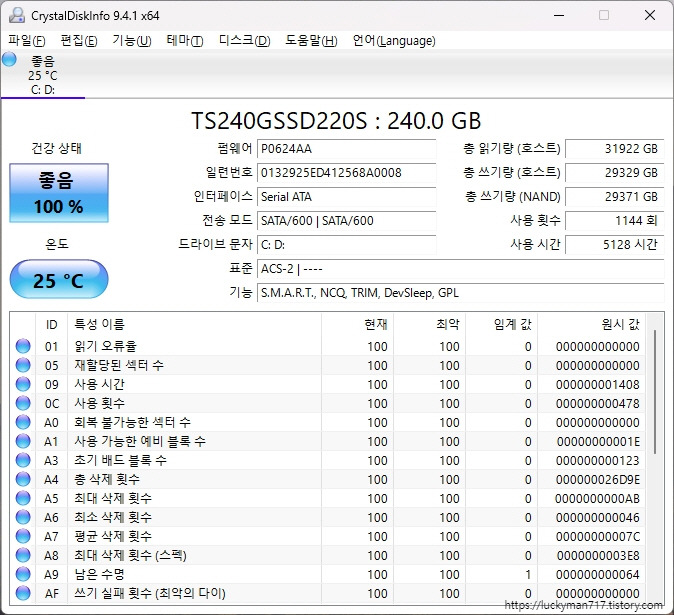Image resolution: width=674 pixels, height=615 pixels.
Task: Click the total host reads value 31922 GB
Action: 615,149
